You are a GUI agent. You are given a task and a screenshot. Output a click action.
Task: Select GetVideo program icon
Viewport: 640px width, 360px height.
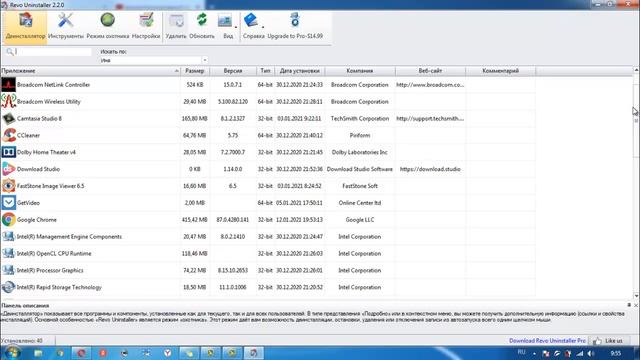click(x=8, y=202)
